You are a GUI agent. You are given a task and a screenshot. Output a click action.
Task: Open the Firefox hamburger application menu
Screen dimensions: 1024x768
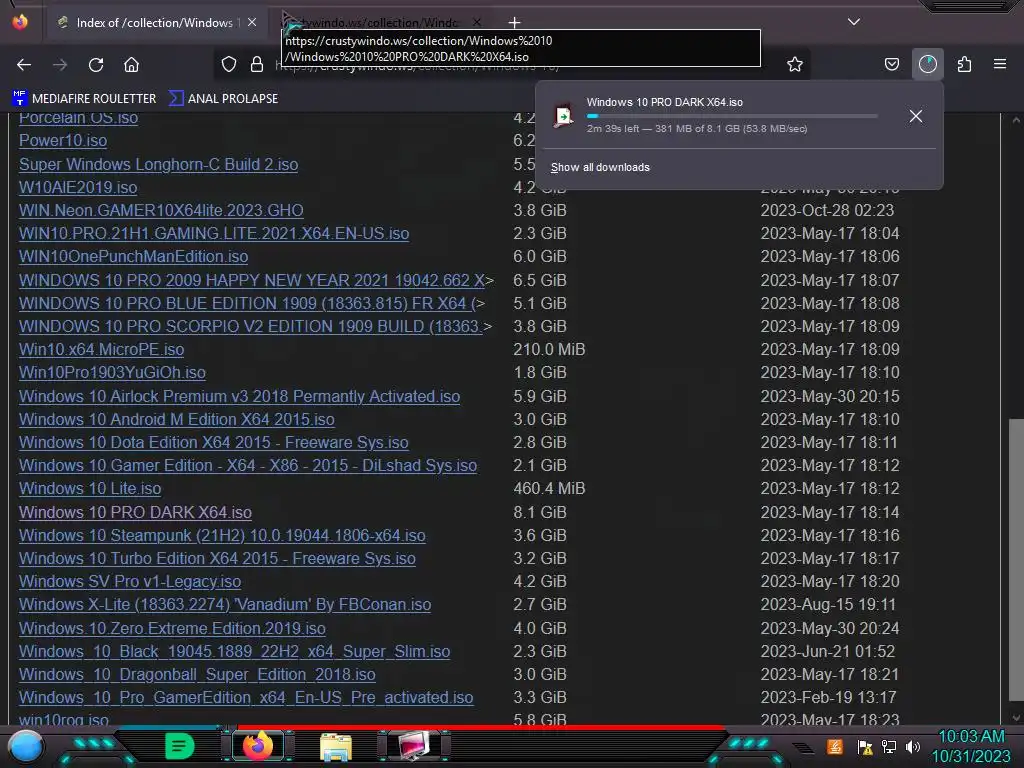pos(999,64)
